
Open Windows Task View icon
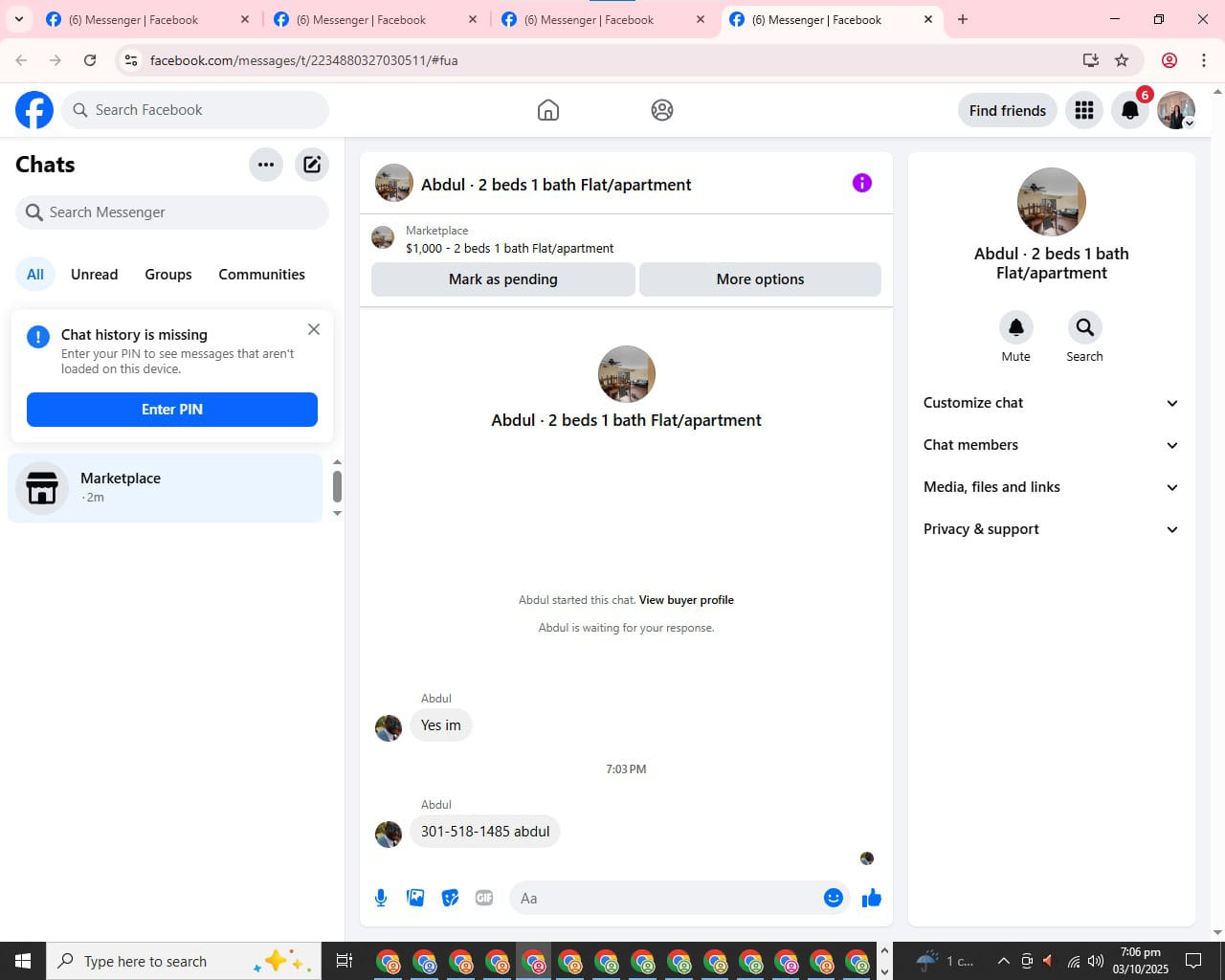(345, 961)
